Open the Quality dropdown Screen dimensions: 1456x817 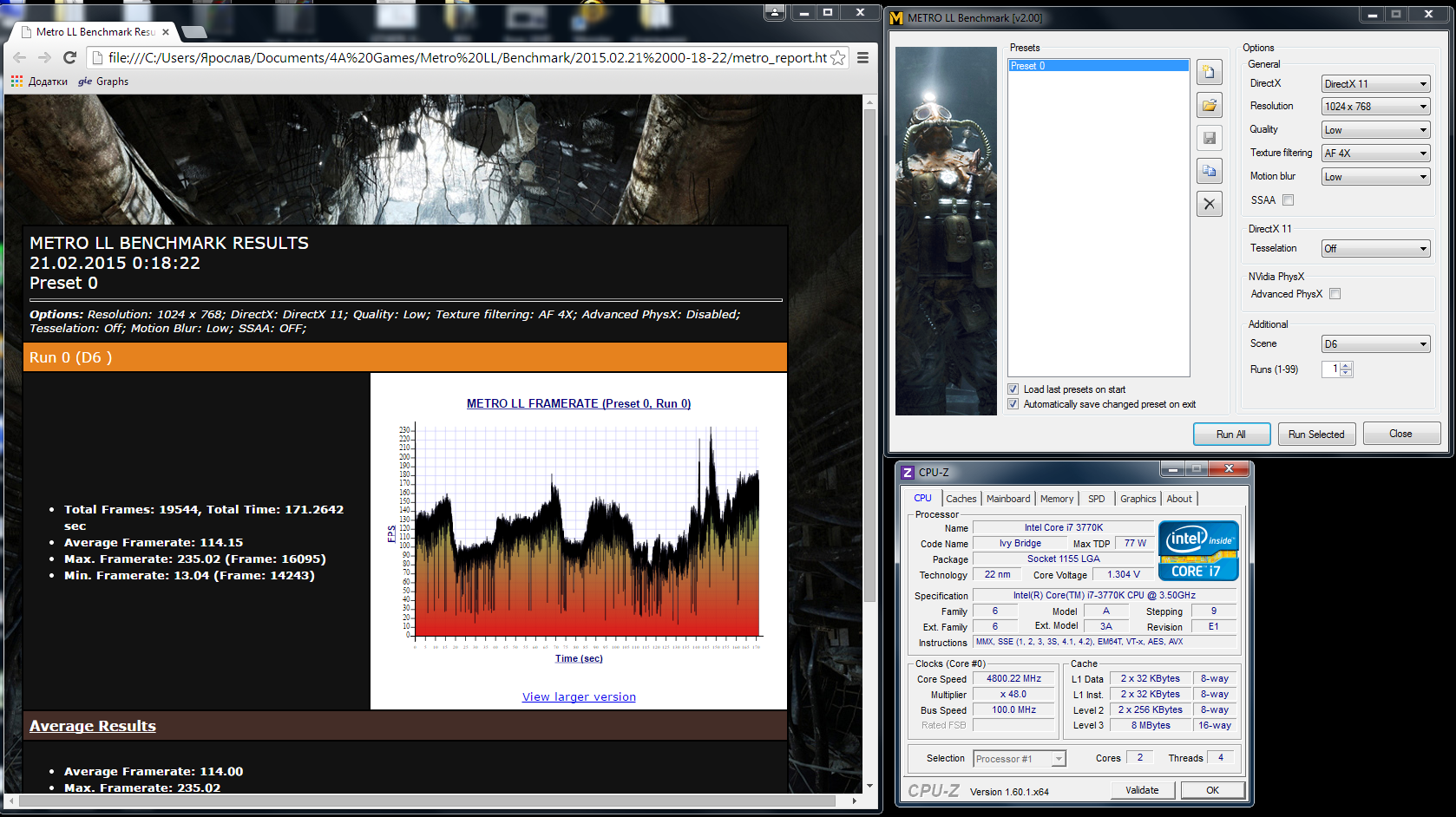(x=1375, y=130)
